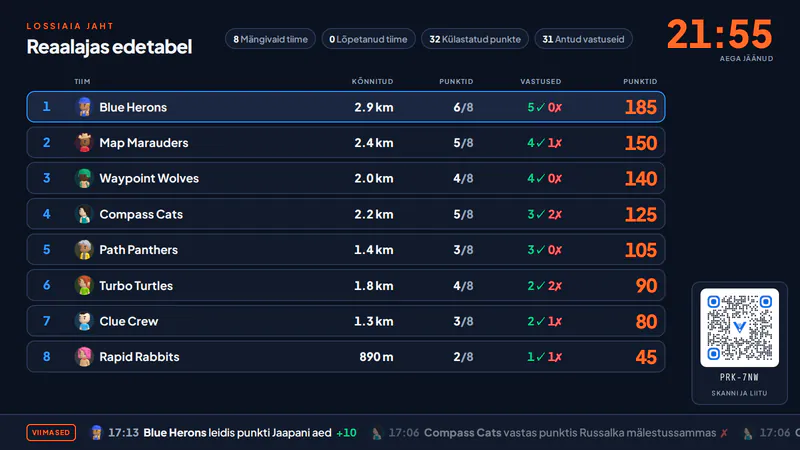Click the Path Panthers team avatar
The width and height of the screenshot is (800, 450).
click(x=84, y=250)
